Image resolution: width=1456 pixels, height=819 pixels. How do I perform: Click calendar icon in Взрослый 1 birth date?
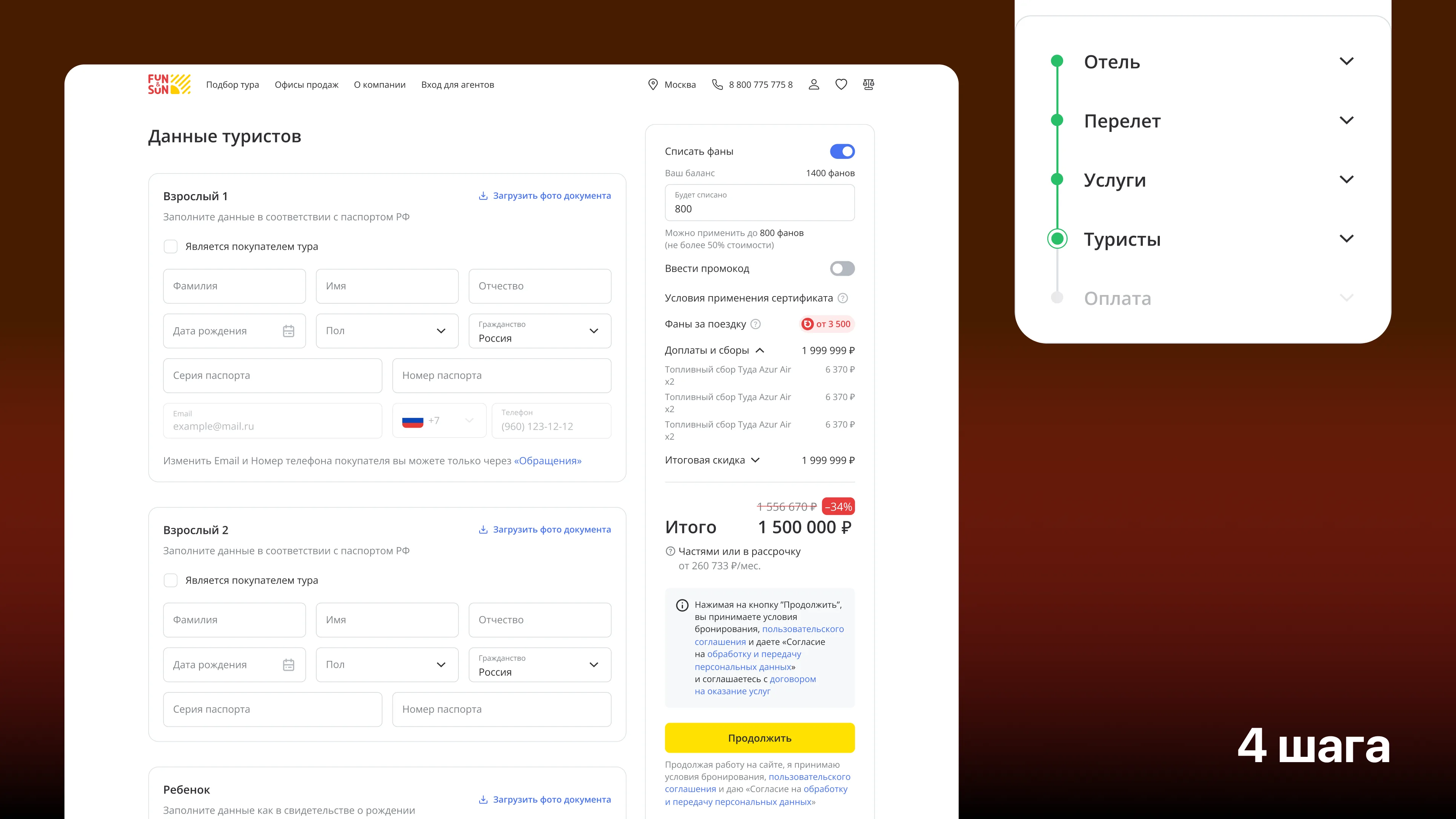point(288,331)
